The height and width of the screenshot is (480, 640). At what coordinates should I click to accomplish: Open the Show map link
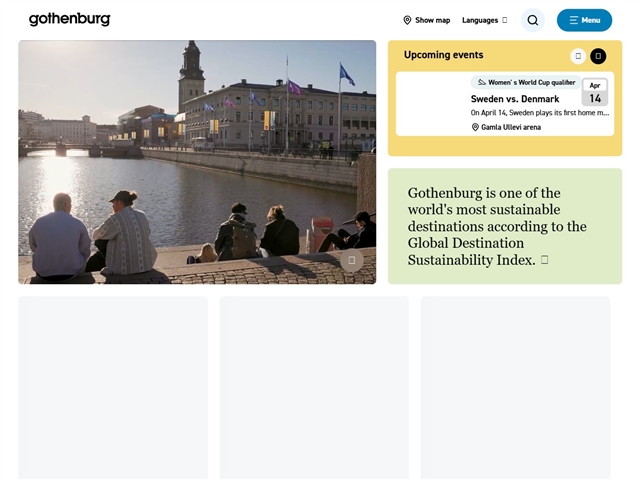[427, 20]
